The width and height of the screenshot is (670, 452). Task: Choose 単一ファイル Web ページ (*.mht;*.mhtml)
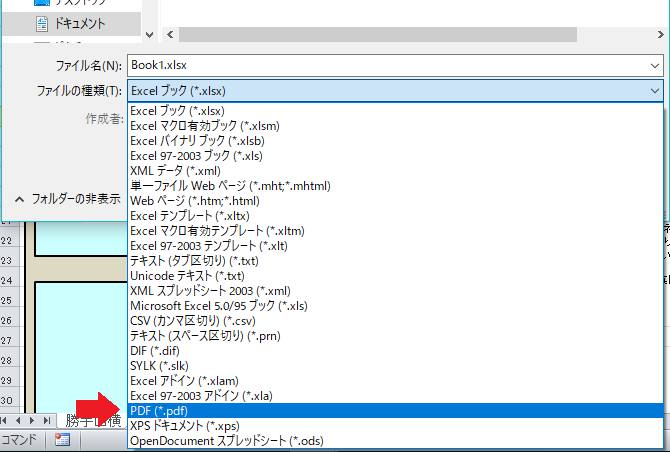click(x=395, y=186)
